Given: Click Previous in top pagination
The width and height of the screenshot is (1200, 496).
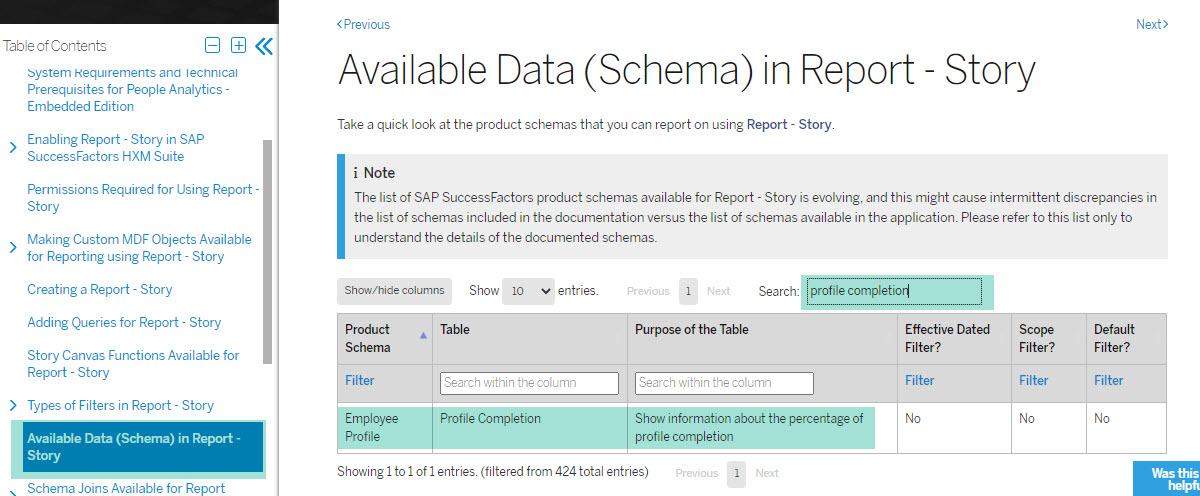Looking at the screenshot, I should [x=648, y=291].
